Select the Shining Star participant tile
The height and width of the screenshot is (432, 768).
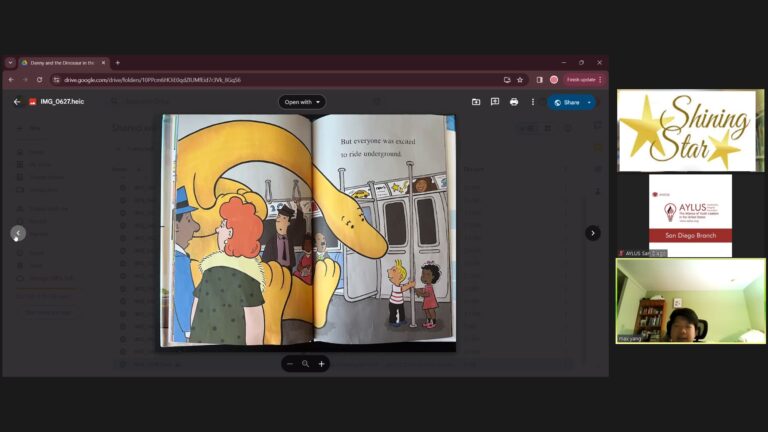point(691,131)
